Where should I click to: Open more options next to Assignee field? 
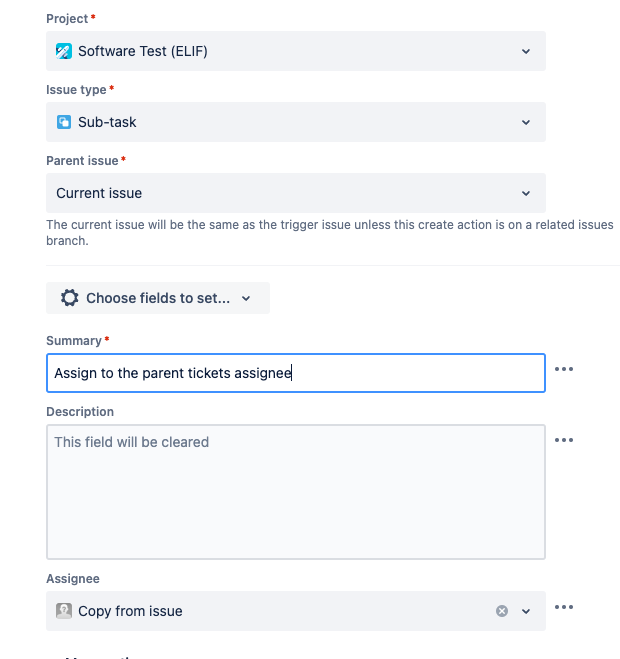564,607
